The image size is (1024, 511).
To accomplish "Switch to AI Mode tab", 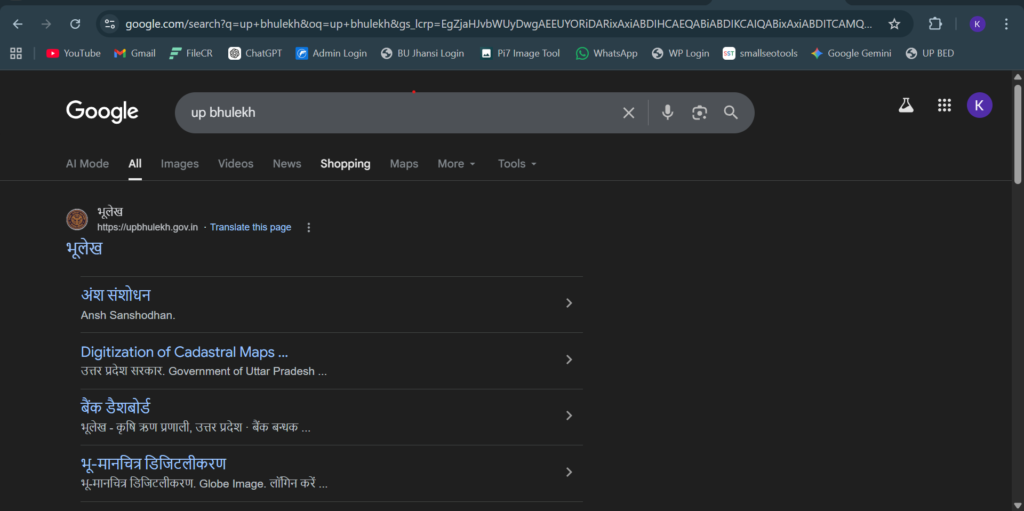I will coord(87,164).
